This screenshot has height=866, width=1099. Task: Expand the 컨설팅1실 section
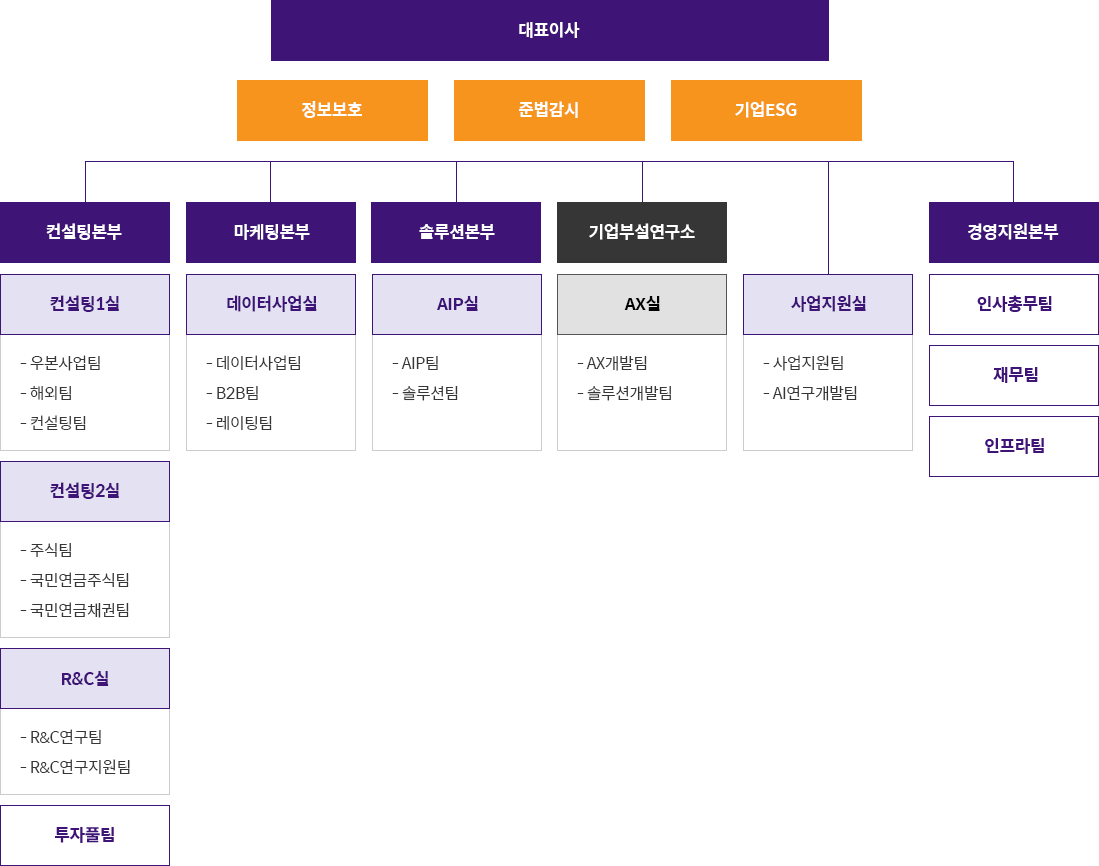85,304
